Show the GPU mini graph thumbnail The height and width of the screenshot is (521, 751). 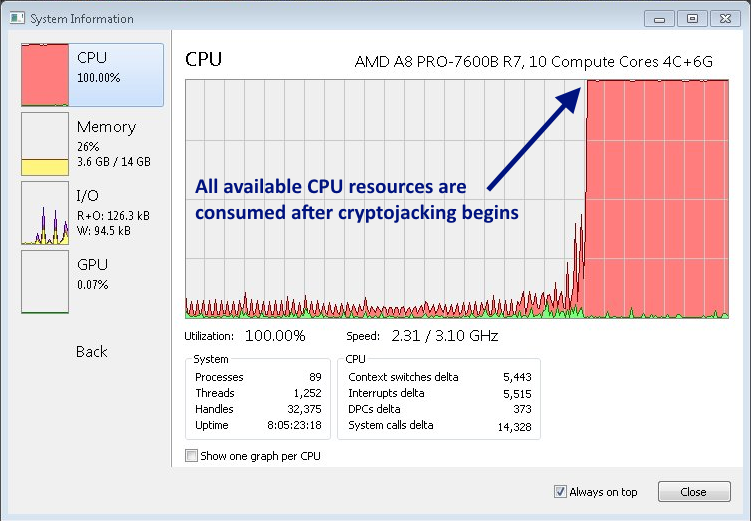(45, 282)
